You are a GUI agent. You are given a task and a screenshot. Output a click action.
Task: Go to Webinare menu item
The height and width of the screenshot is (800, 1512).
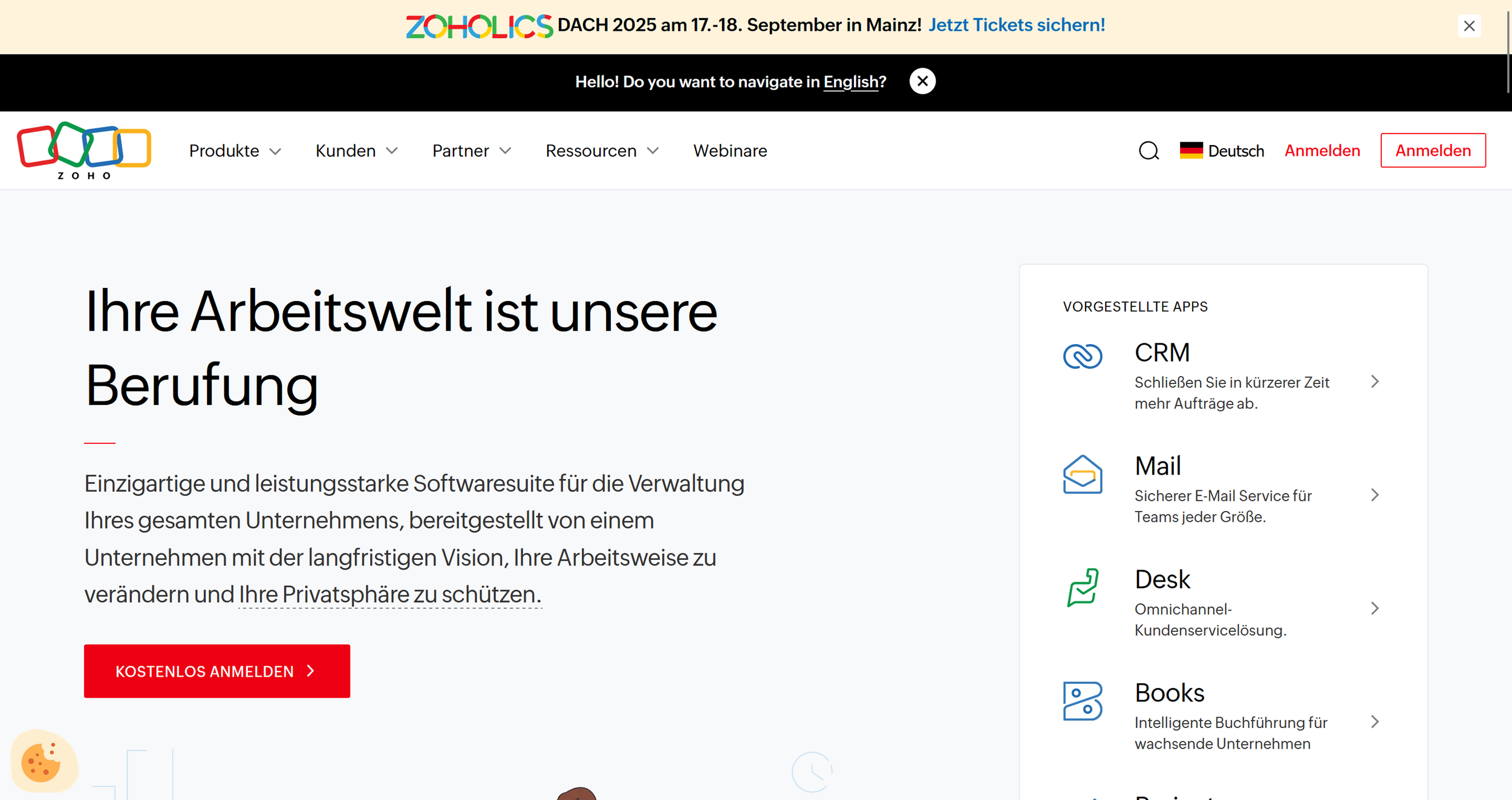(x=730, y=151)
